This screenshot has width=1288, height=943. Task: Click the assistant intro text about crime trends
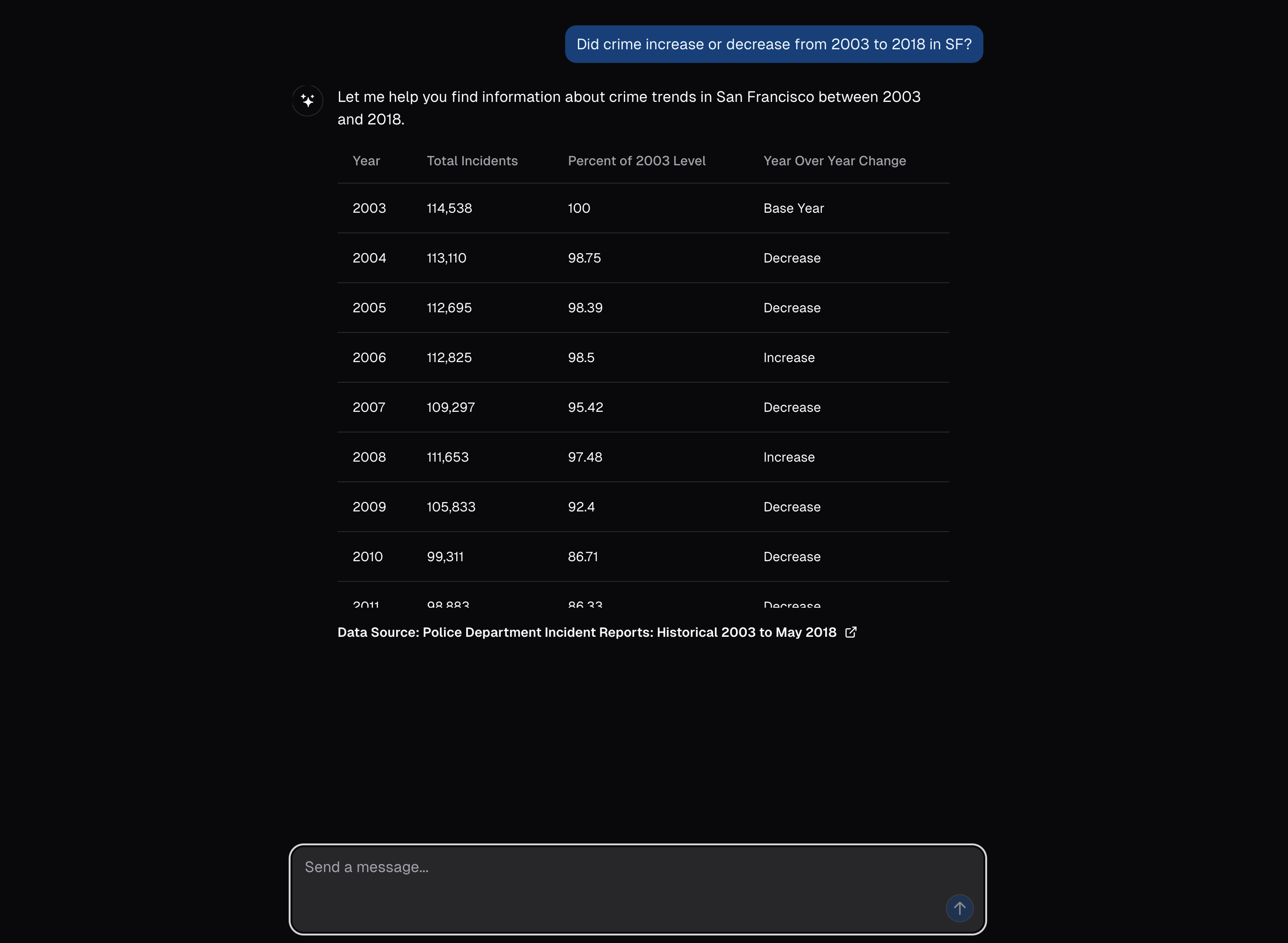click(x=629, y=108)
